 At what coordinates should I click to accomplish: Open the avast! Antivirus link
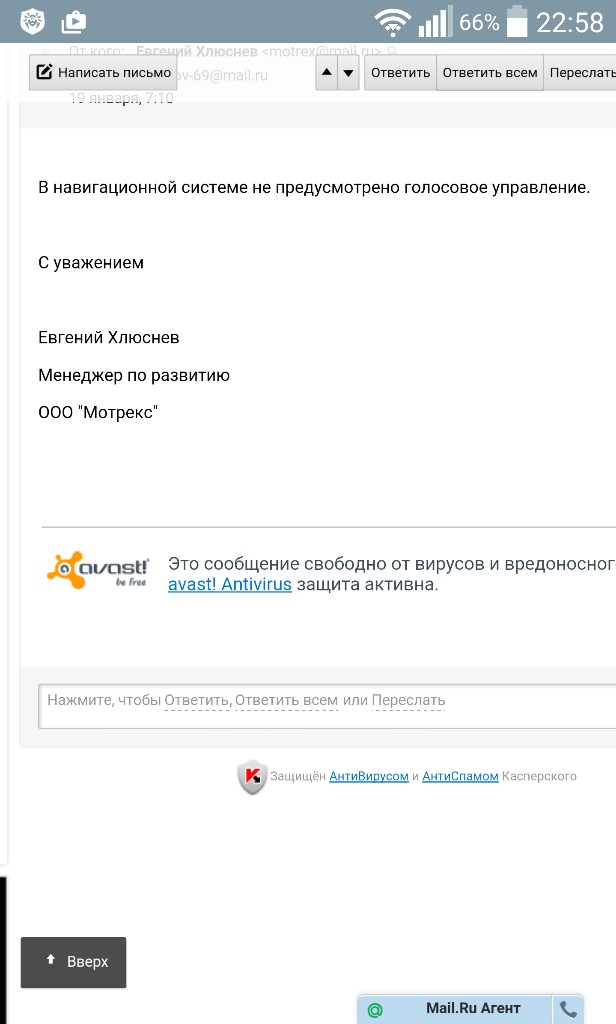tap(229, 584)
